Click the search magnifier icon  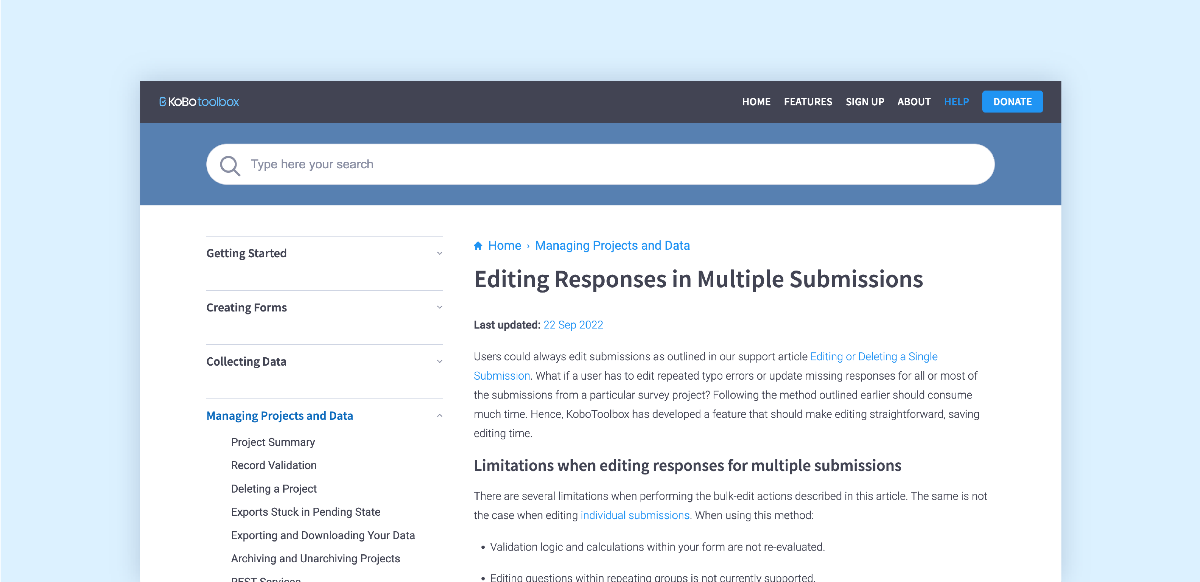click(x=230, y=164)
